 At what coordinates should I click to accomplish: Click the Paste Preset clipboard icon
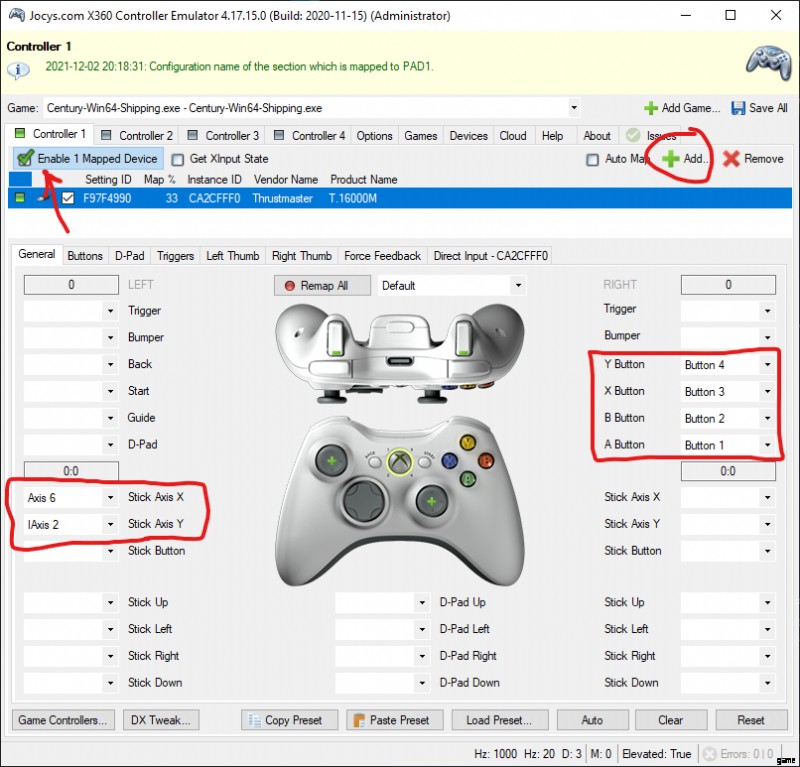359,720
